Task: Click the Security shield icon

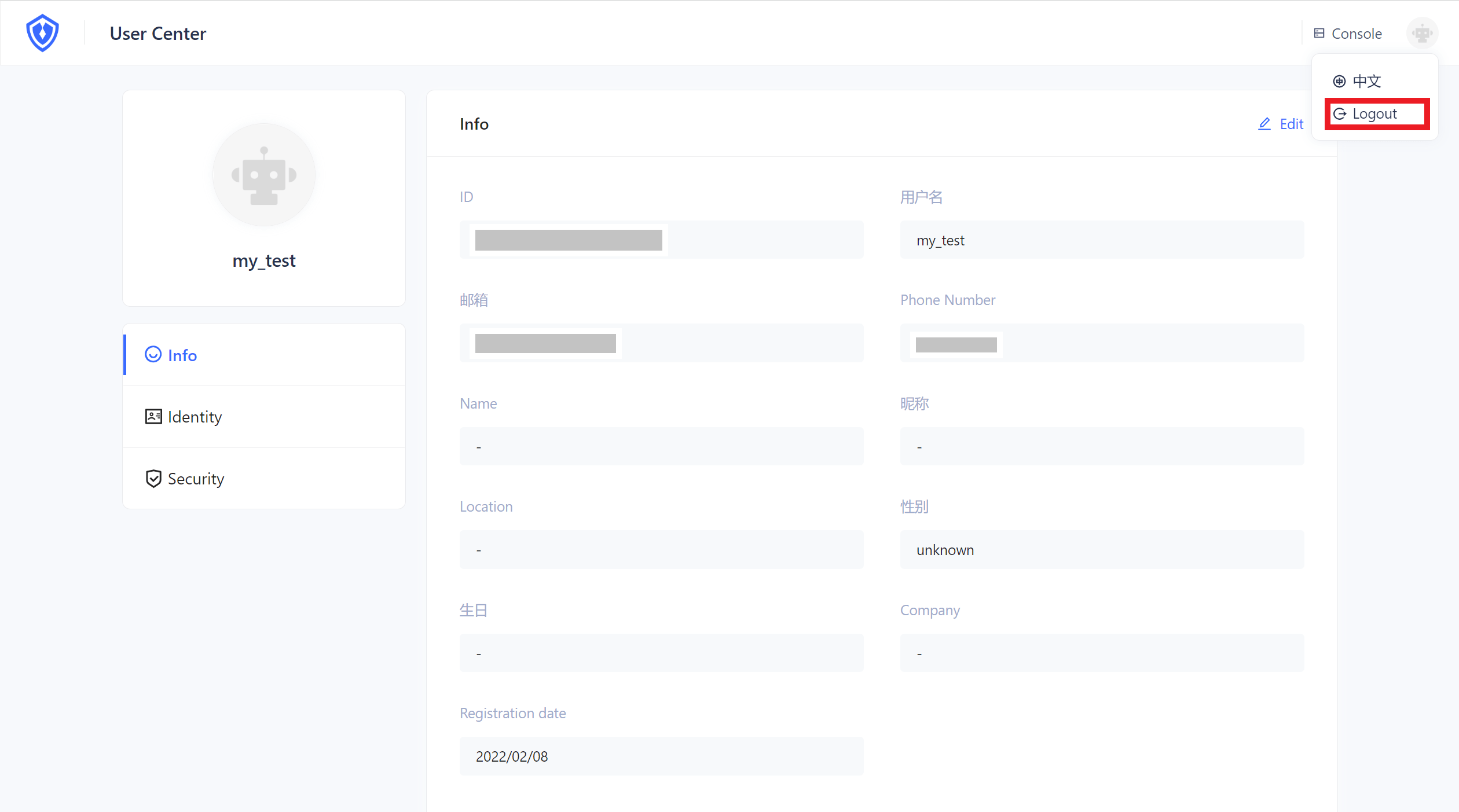Action: [x=153, y=479]
